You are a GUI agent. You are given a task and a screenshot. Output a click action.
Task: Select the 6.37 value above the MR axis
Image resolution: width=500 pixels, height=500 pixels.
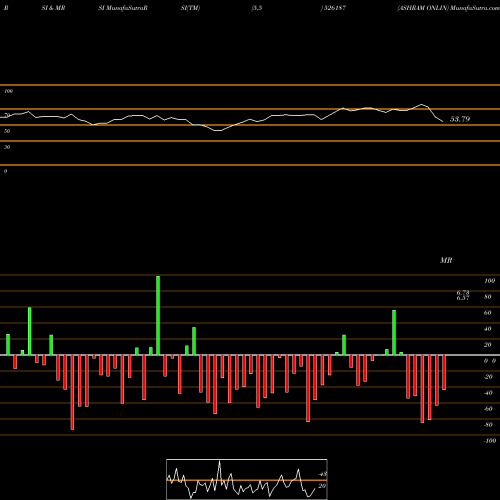(x=463, y=298)
